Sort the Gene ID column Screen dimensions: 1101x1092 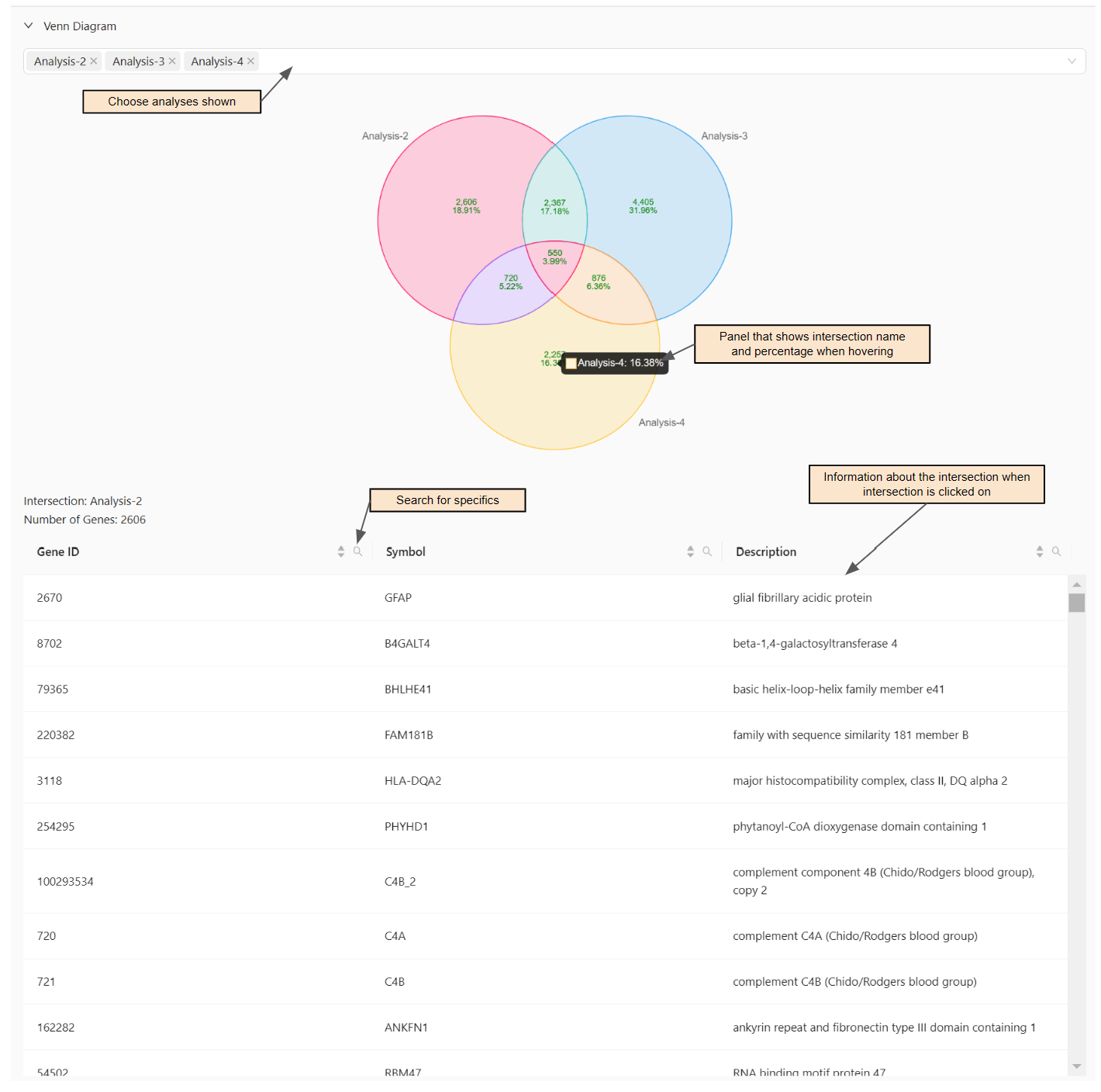coord(340,551)
